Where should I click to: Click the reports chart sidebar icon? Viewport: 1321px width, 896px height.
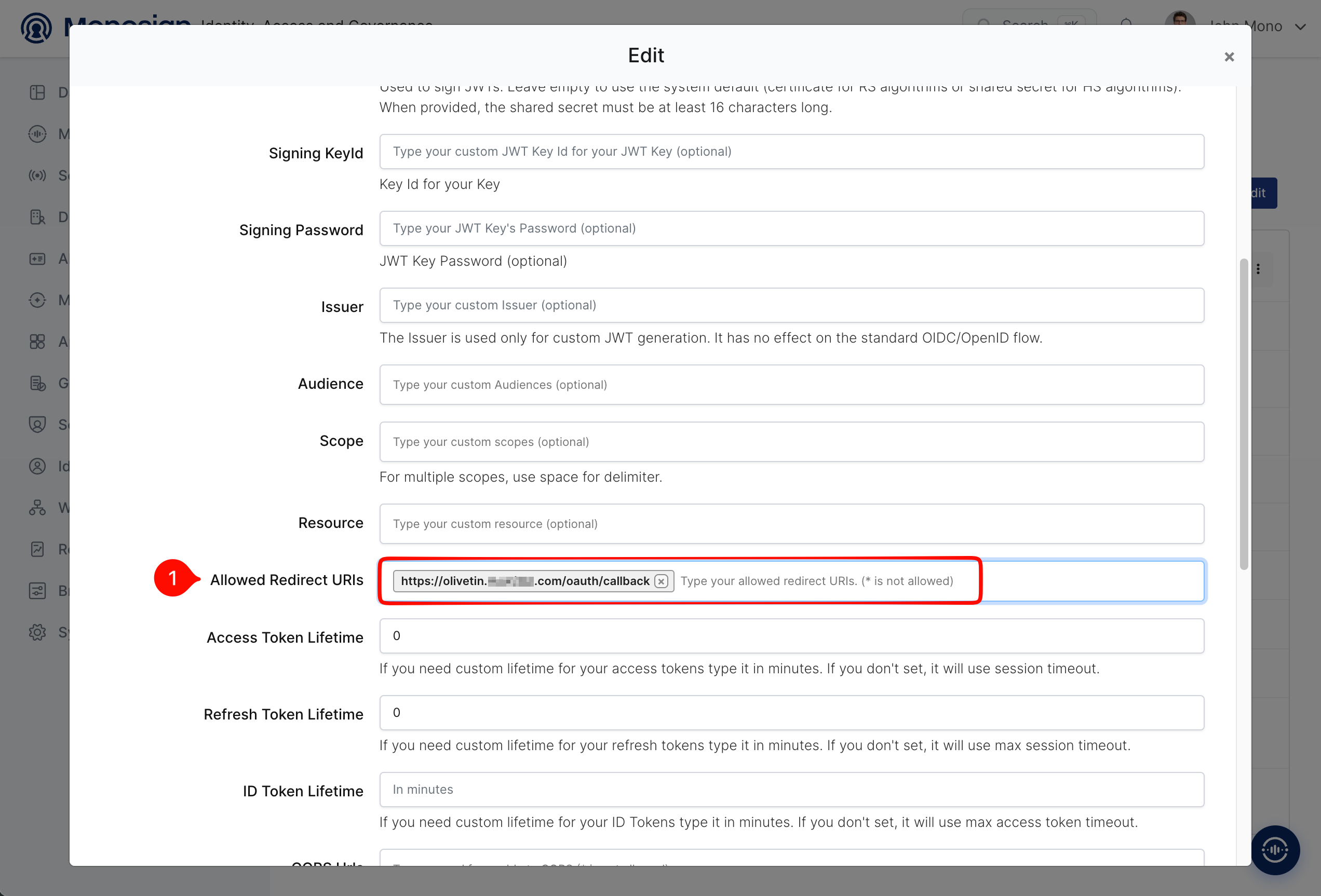(37, 549)
